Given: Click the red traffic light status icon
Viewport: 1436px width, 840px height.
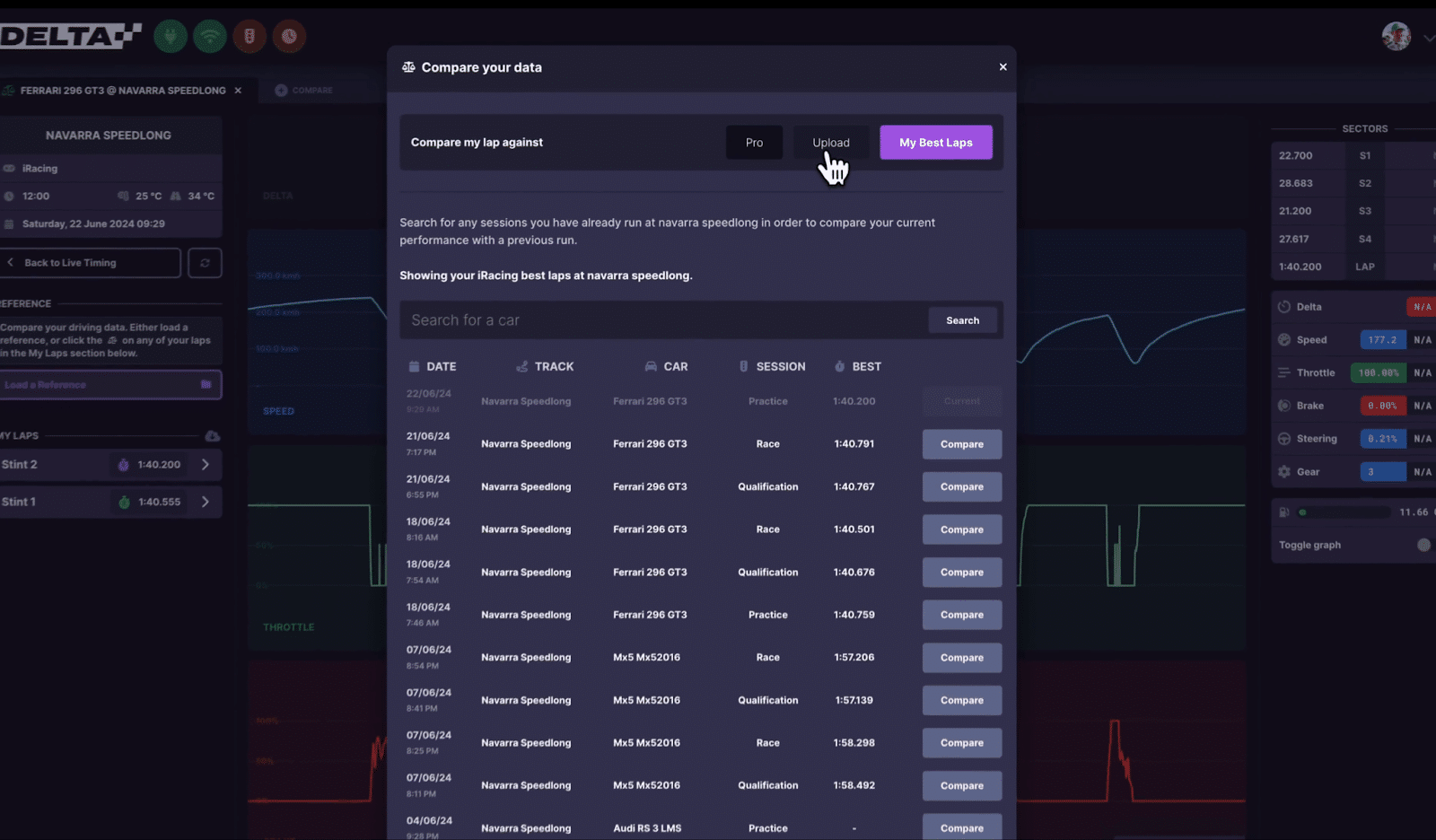Looking at the screenshot, I should (250, 37).
